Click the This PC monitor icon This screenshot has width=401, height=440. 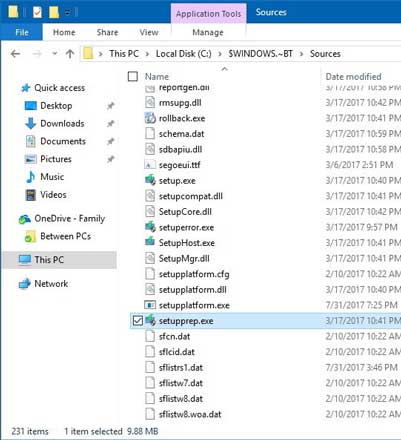coord(25,260)
